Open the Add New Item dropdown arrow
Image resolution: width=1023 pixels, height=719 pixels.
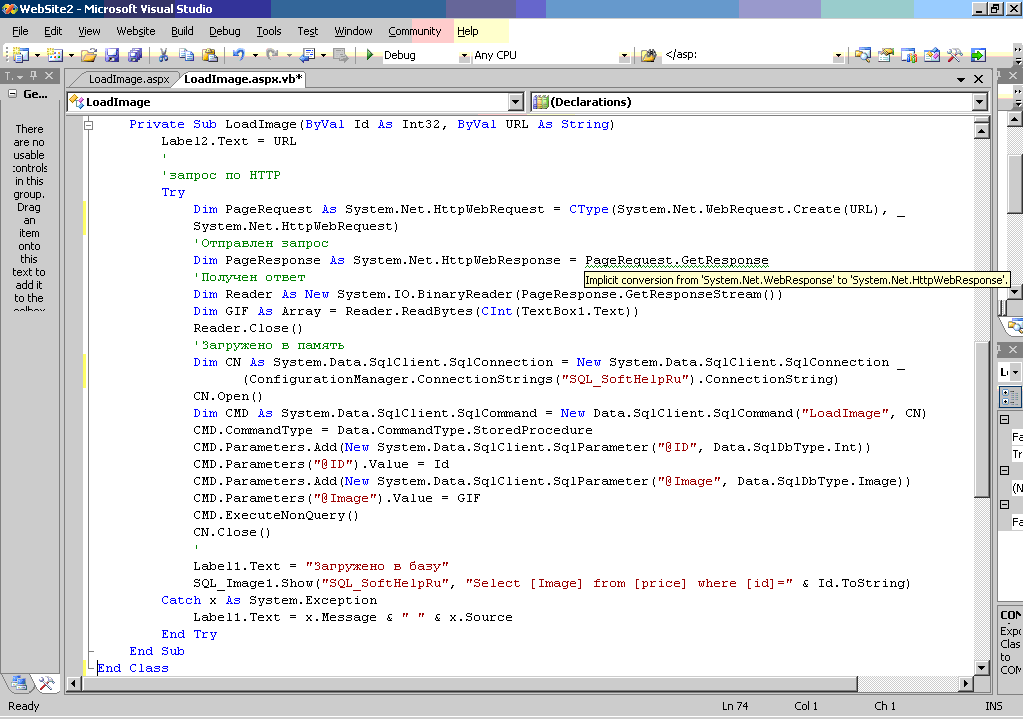click(71, 55)
